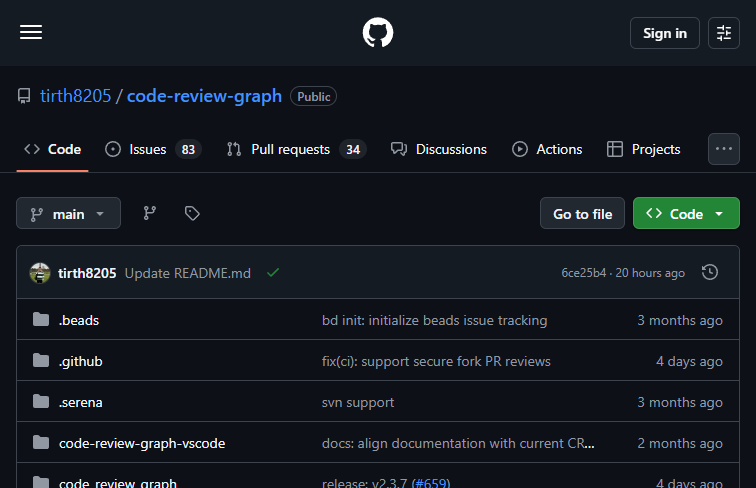View branches via the branch icon
The image size is (756, 488).
tap(149, 213)
